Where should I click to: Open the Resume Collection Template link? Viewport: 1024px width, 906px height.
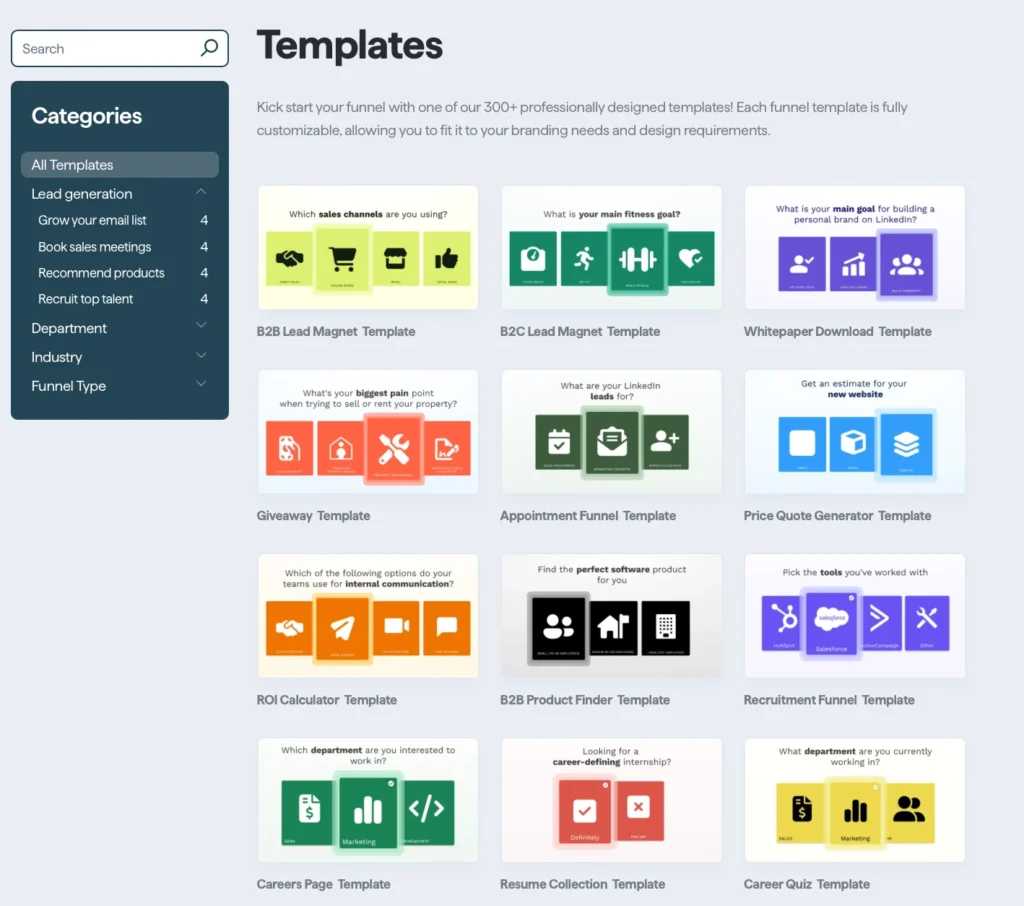583,884
